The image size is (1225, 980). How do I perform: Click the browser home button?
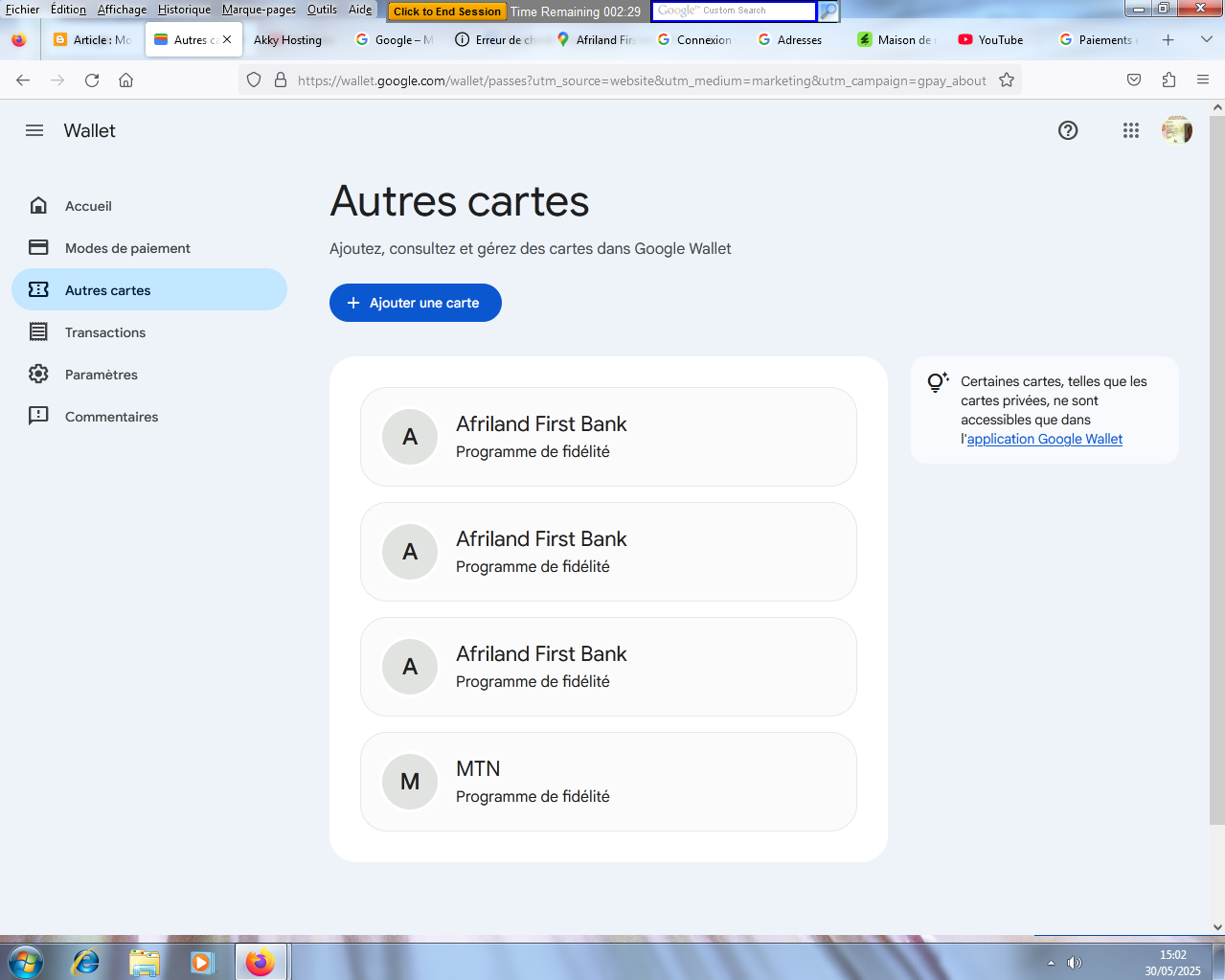(125, 80)
